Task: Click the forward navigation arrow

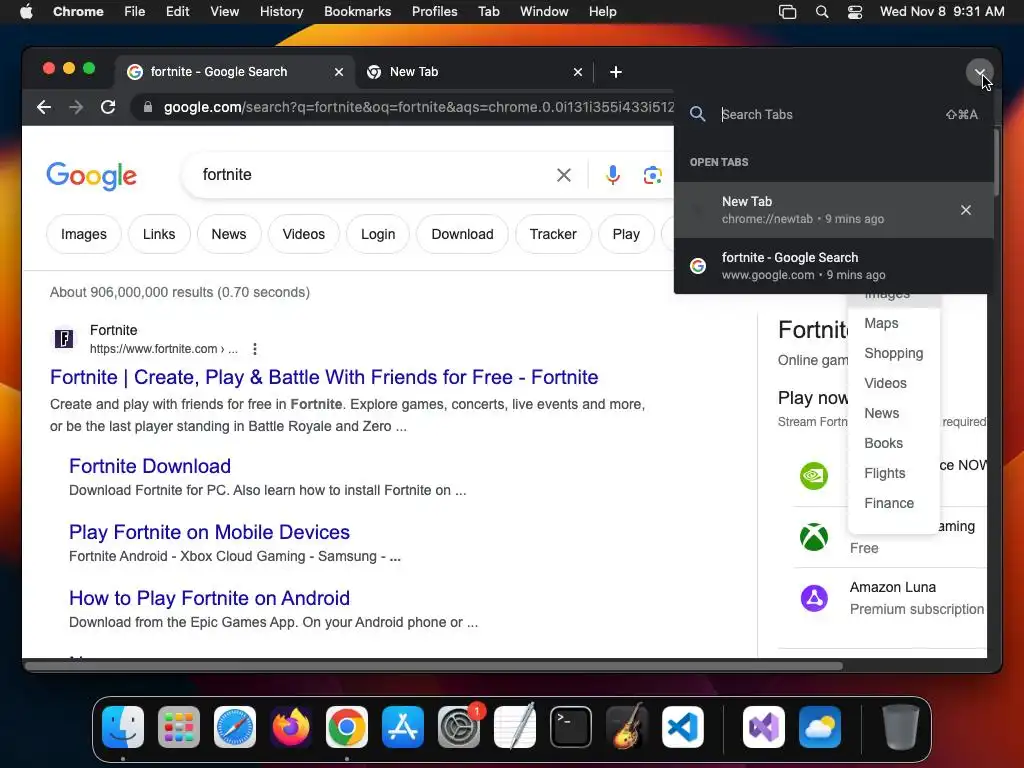Action: pyautogui.click(x=76, y=107)
